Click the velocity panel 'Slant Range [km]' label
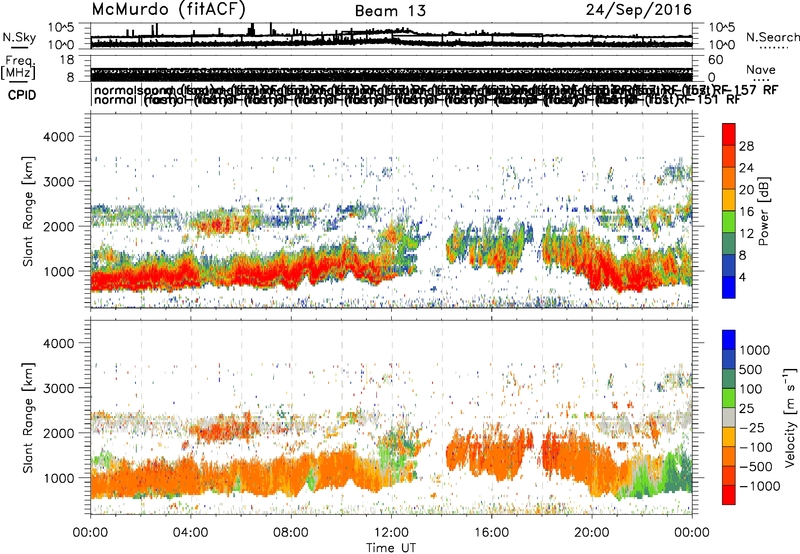The width and height of the screenshot is (800, 554). pyautogui.click(x=28, y=417)
